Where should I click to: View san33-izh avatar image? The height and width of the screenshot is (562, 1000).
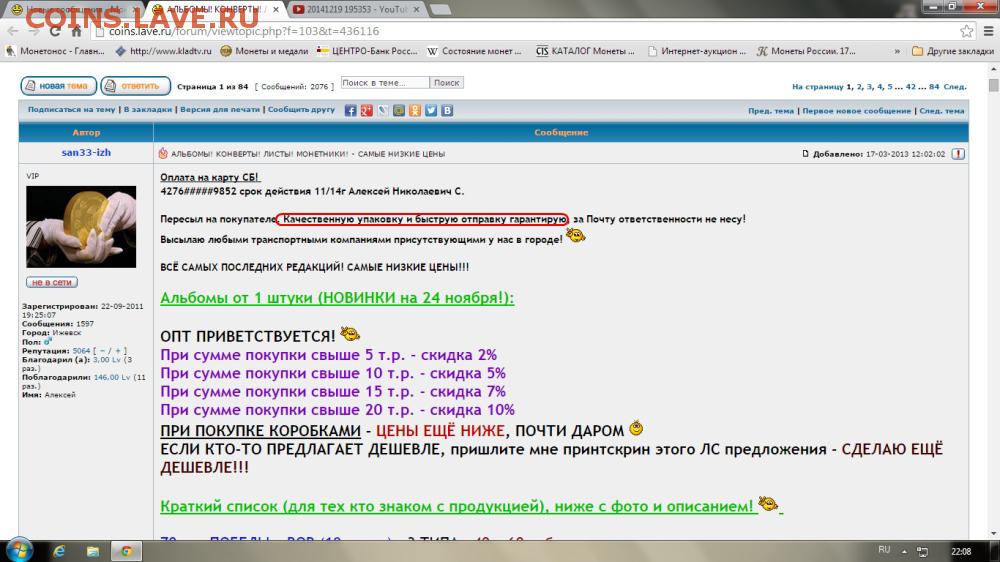(81, 226)
